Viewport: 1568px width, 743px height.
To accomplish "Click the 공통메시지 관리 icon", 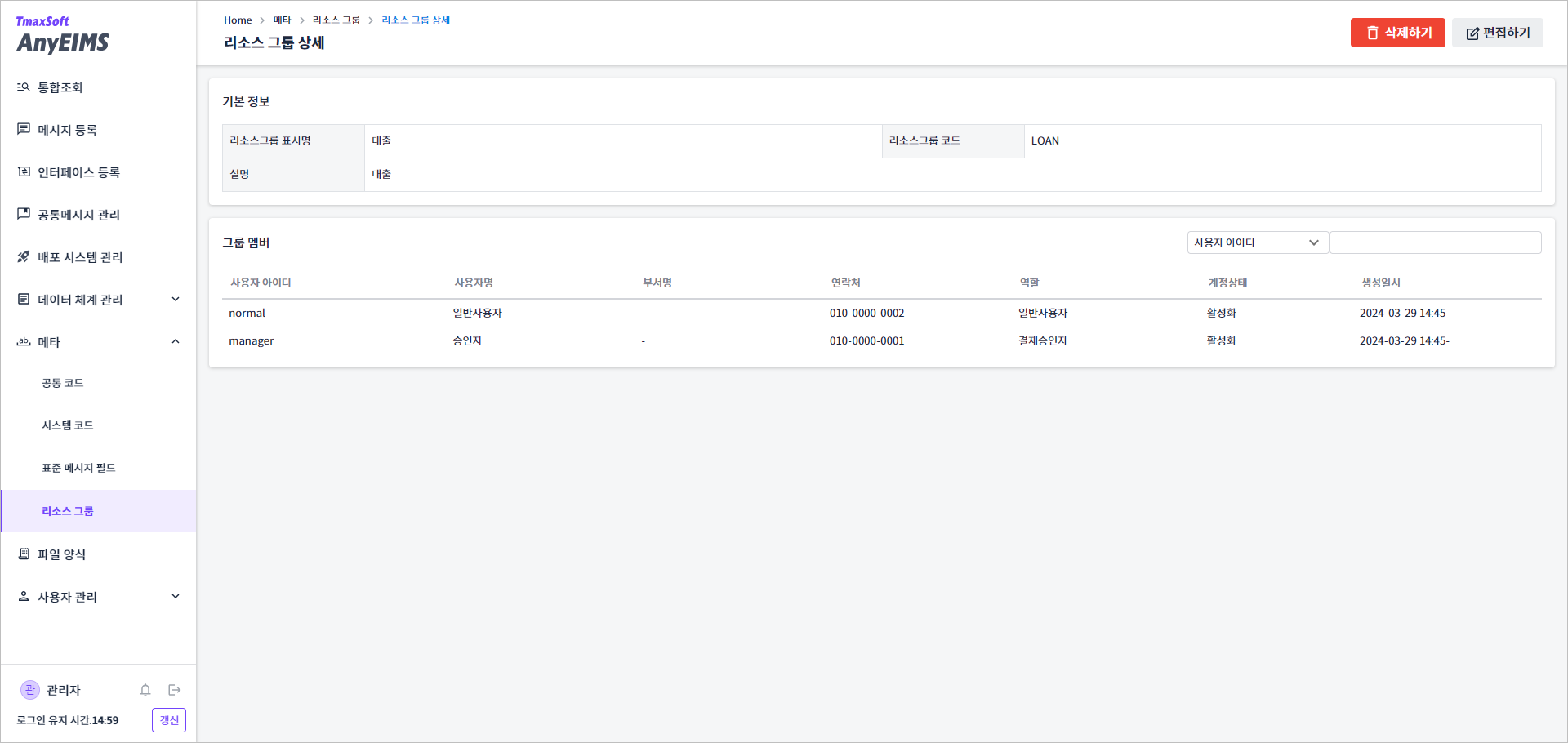I will (x=24, y=215).
